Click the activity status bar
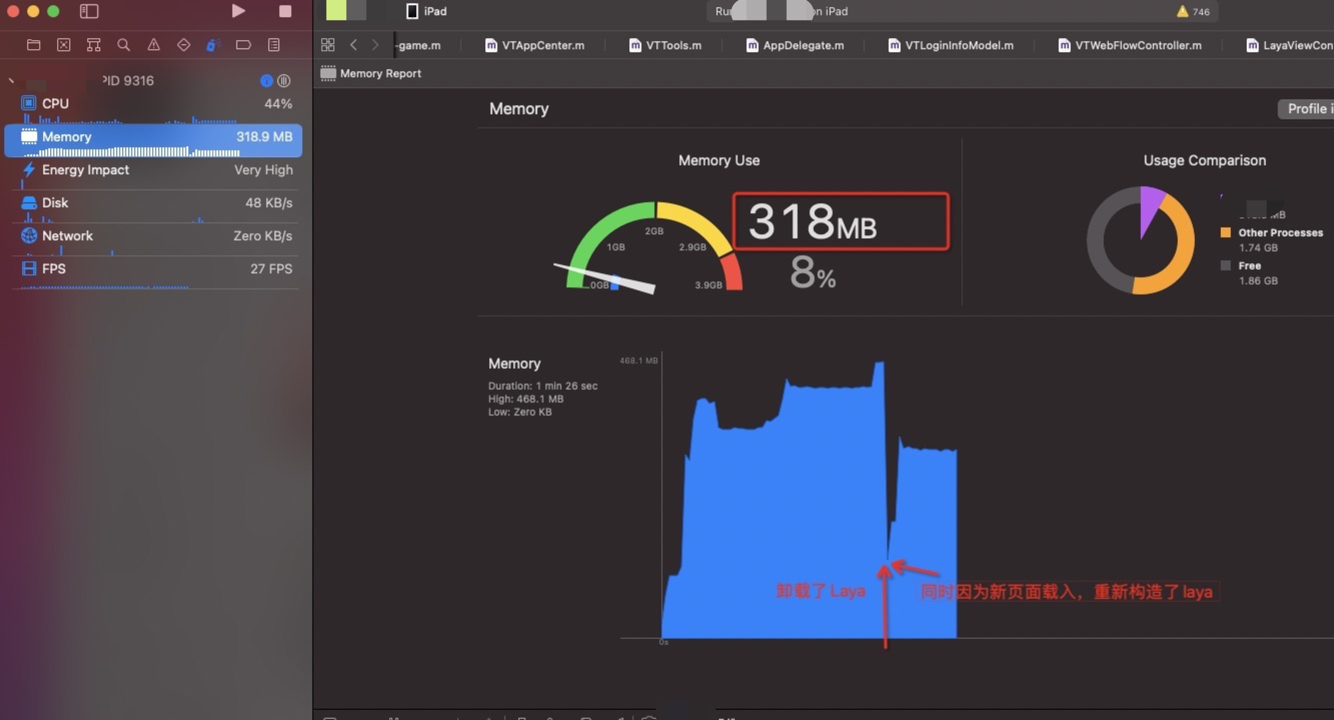Viewport: 1334px width, 720px height. [x=960, y=11]
